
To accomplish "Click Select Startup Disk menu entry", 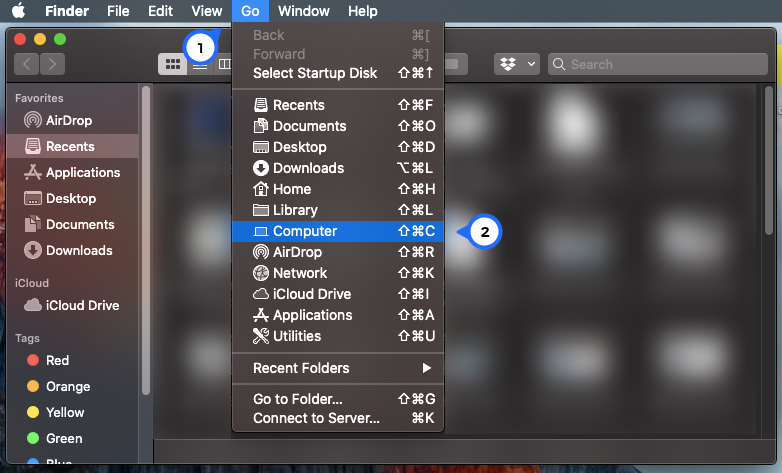I will (338, 73).
